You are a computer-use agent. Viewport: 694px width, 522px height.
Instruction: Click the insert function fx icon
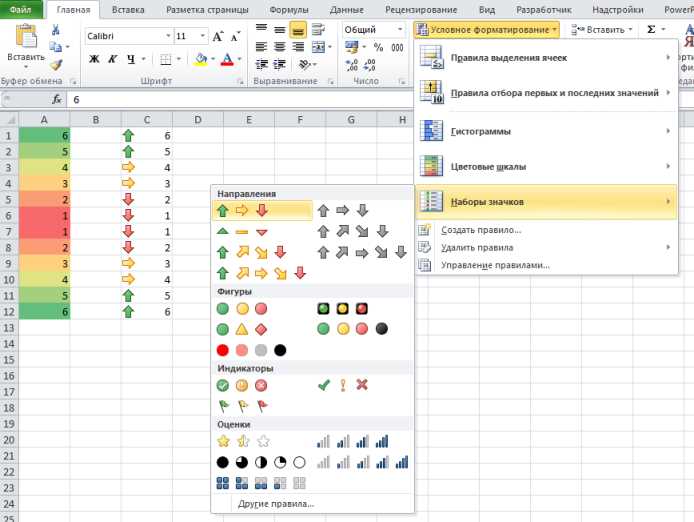tap(57, 99)
